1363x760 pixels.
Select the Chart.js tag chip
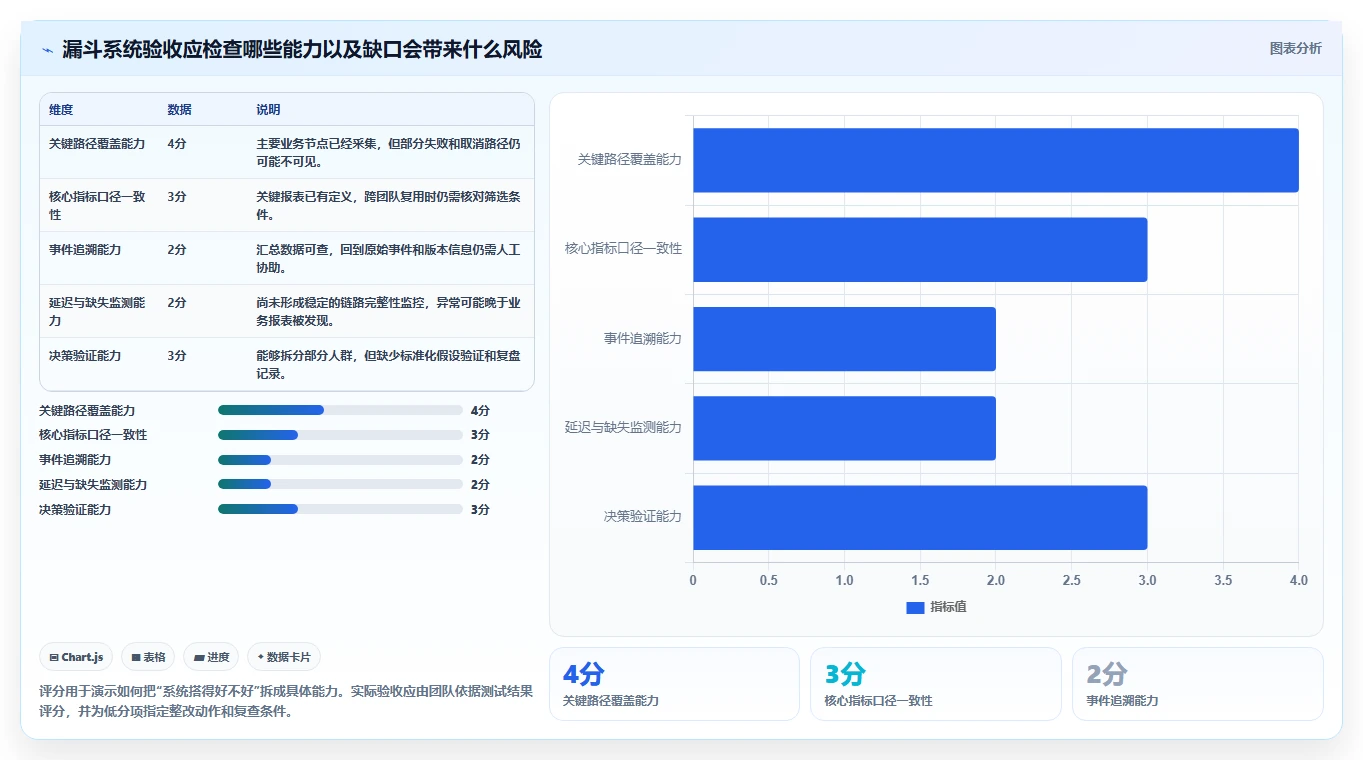[x=77, y=657]
